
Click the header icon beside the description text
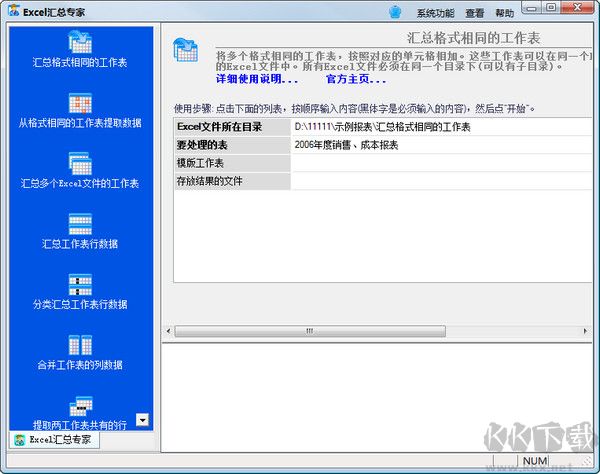pyautogui.click(x=186, y=50)
